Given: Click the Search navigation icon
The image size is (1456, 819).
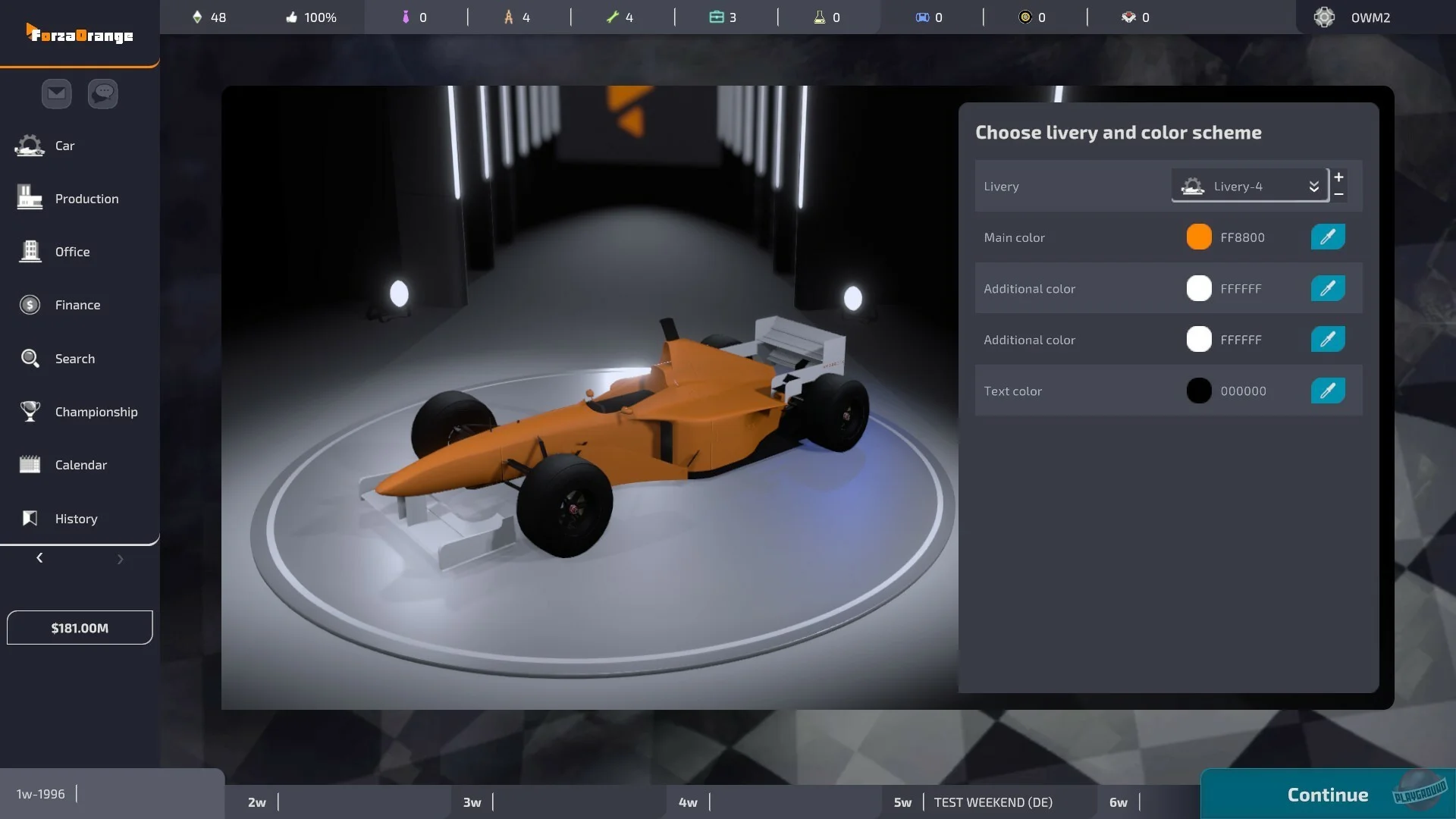Looking at the screenshot, I should pos(29,358).
